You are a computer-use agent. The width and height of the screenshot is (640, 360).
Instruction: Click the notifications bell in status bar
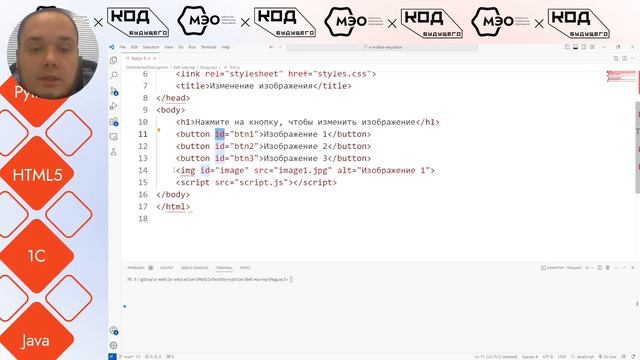[x=633, y=357]
